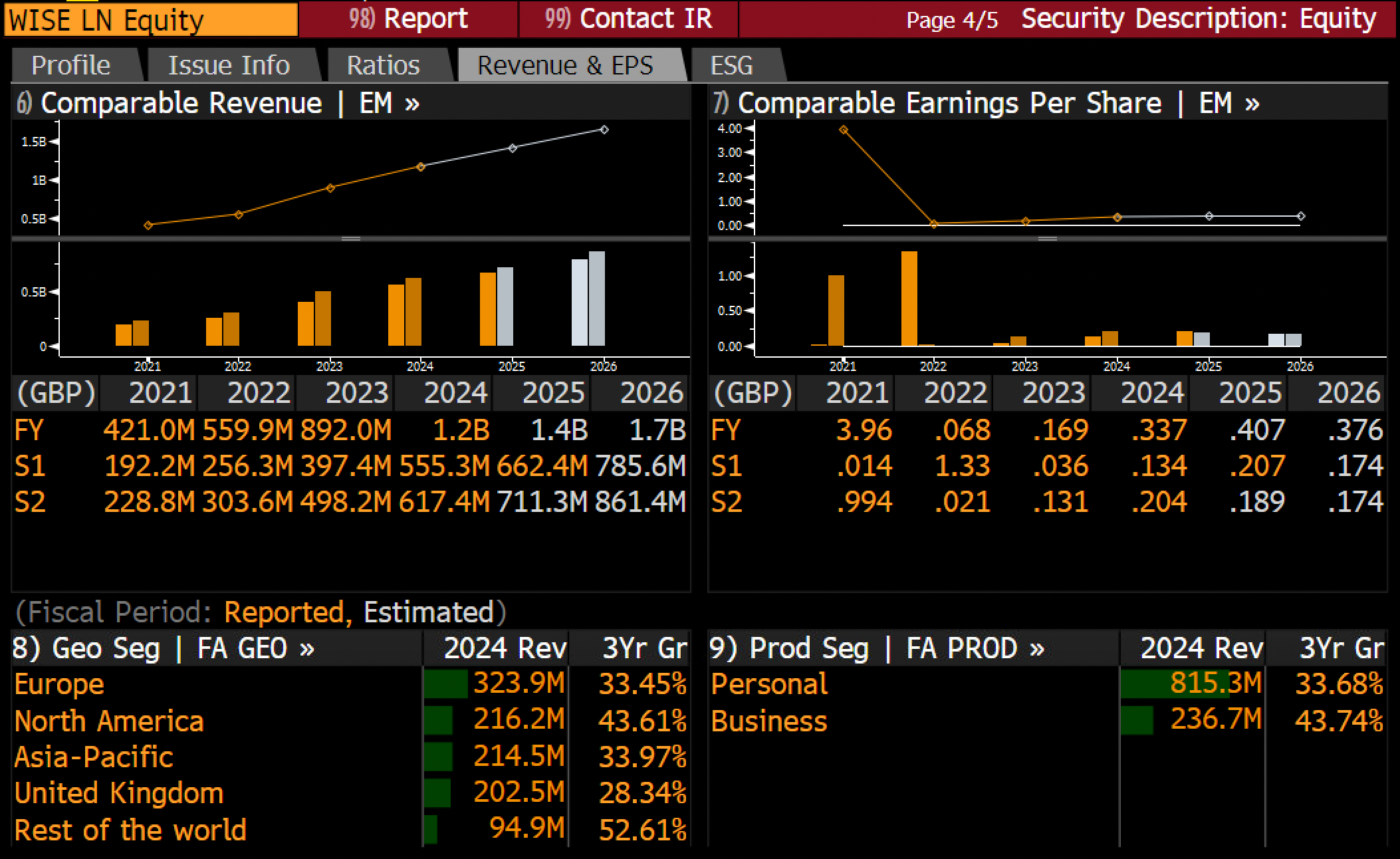Screen dimensions: 1400x859
Task: Click S2 2026 revenue estimate 861.4M
Action: pos(641,502)
